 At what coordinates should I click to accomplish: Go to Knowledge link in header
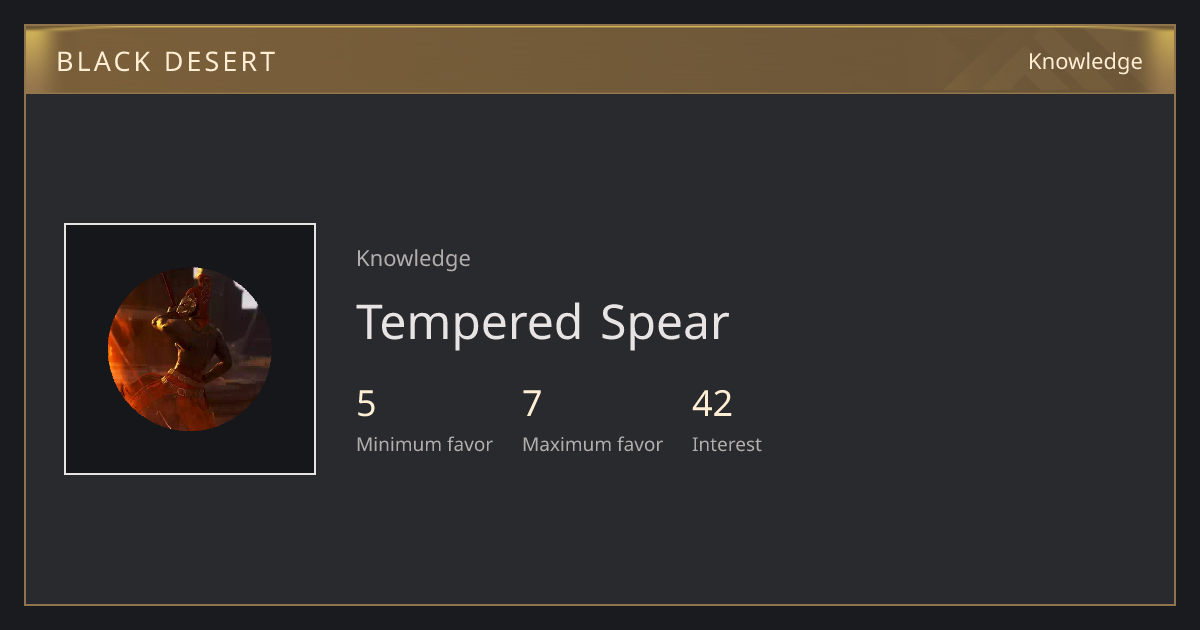1085,62
